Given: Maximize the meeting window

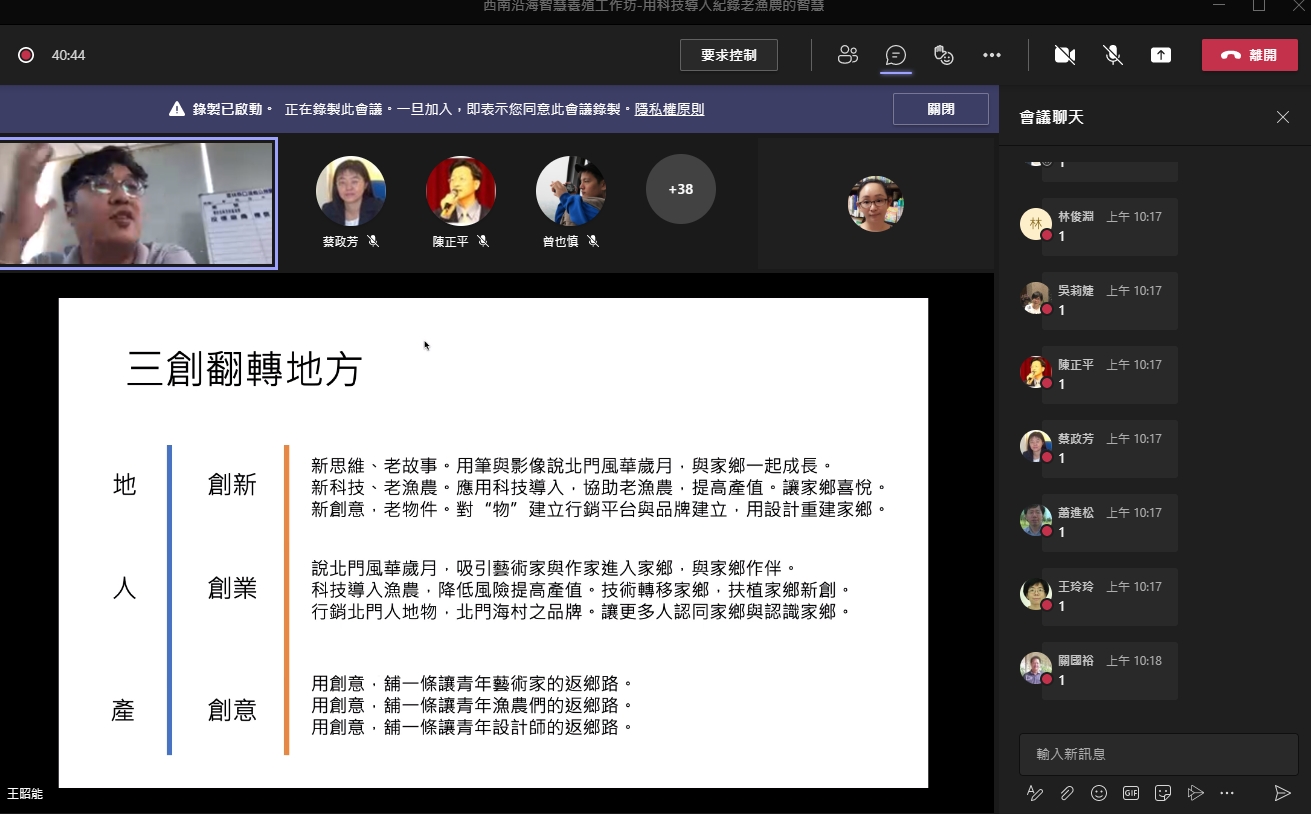Looking at the screenshot, I should 1259,6.
